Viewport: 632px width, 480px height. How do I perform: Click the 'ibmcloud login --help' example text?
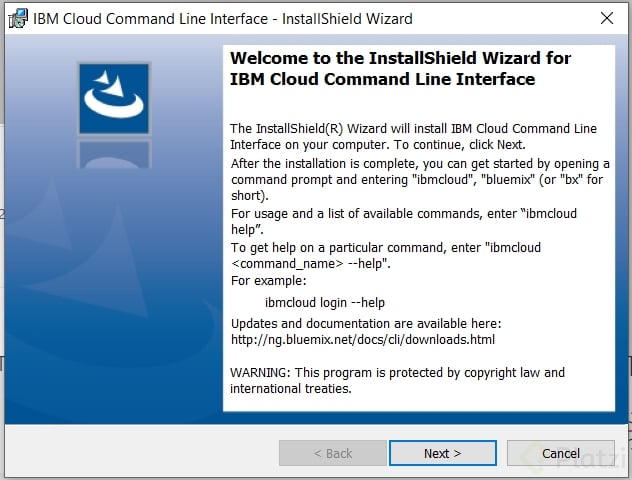coord(325,302)
